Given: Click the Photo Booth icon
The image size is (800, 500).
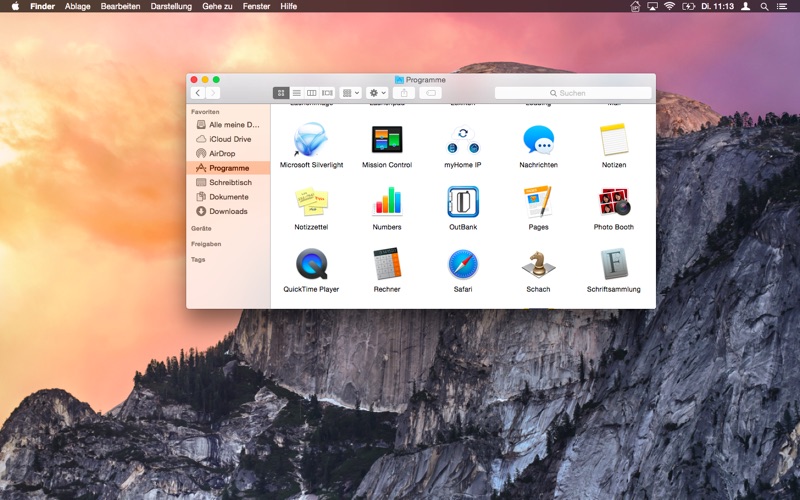Looking at the screenshot, I should [614, 202].
